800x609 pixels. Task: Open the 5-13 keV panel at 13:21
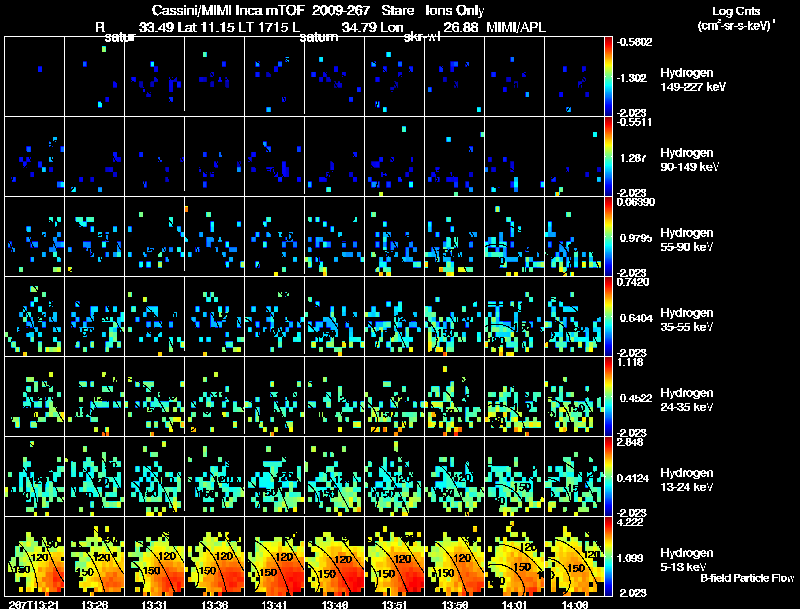coord(35,557)
